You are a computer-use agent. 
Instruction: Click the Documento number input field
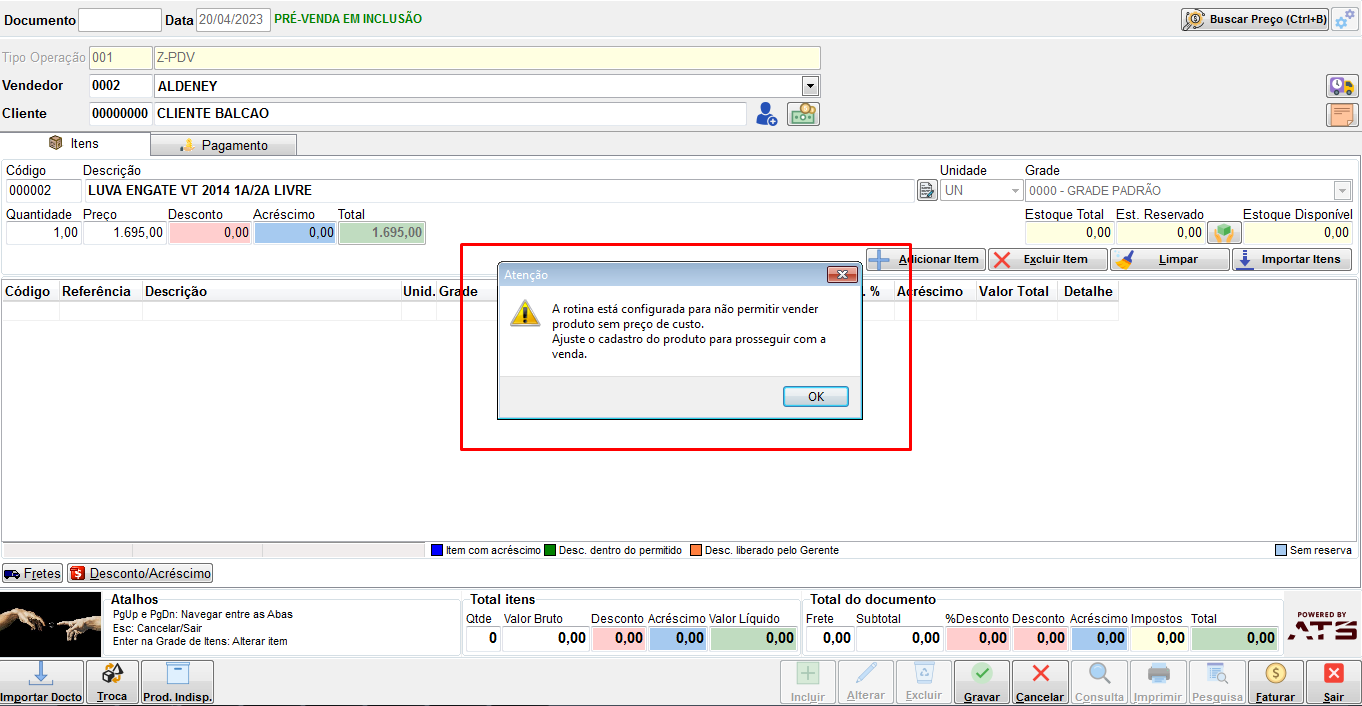120,20
